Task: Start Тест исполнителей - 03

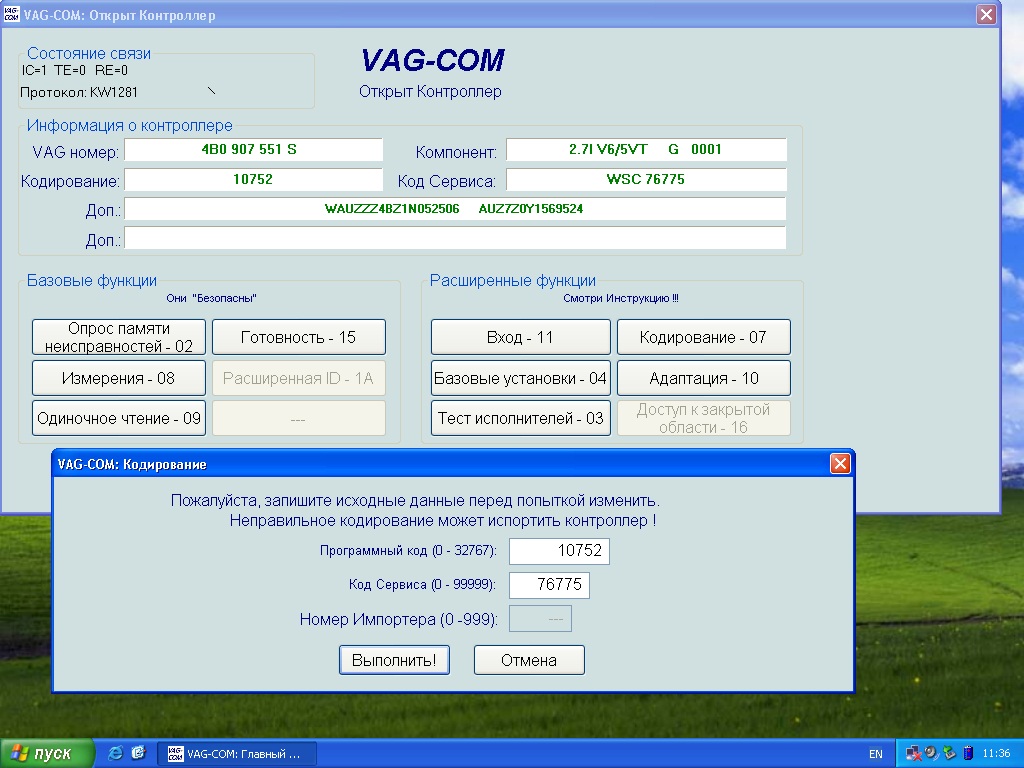Action: click(x=520, y=418)
